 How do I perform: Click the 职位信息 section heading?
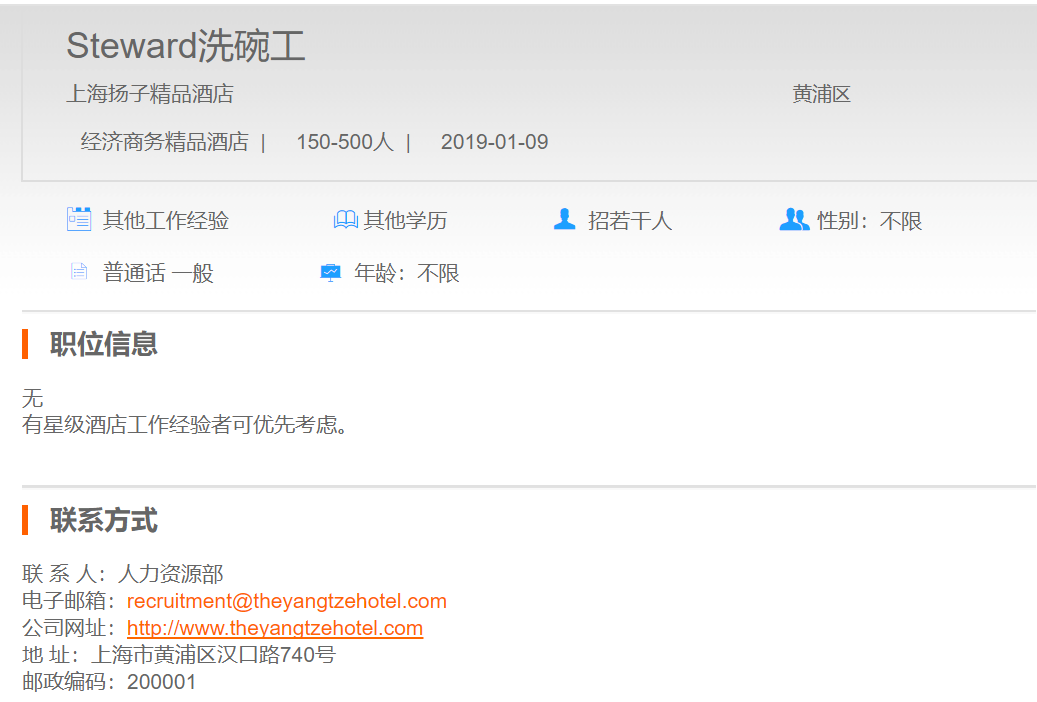click(104, 344)
